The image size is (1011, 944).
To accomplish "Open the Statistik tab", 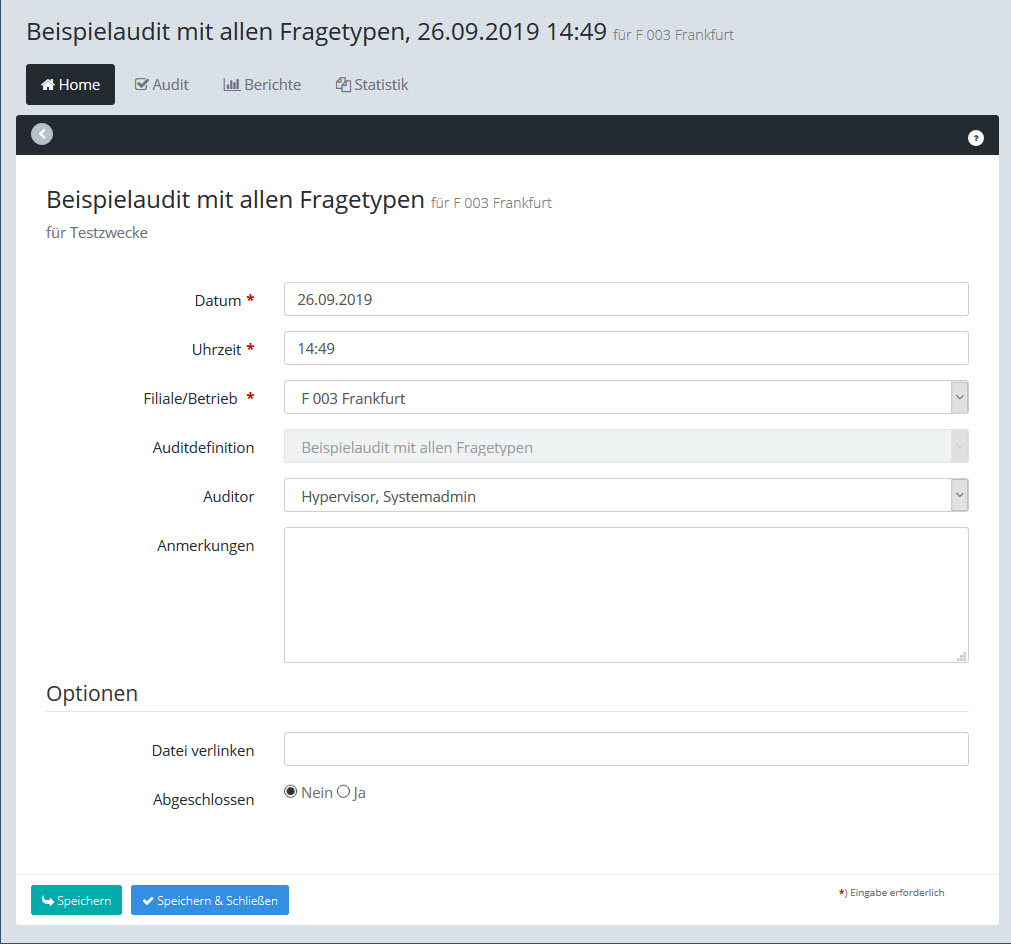I will [372, 85].
